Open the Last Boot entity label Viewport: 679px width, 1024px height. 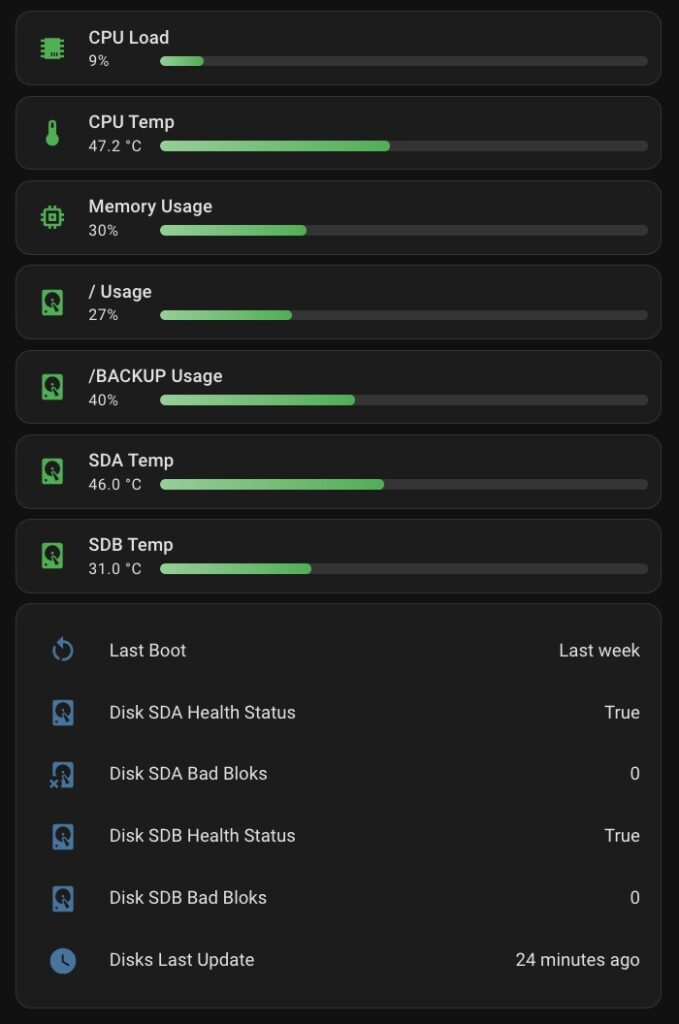[x=148, y=651]
